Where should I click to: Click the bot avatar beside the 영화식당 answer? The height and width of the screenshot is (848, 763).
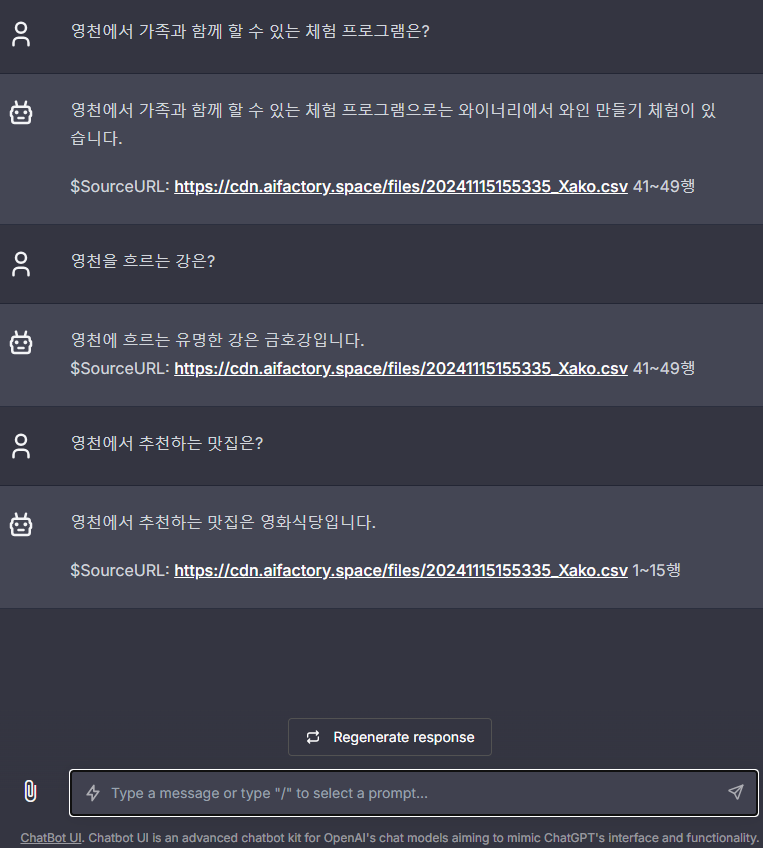[21, 524]
